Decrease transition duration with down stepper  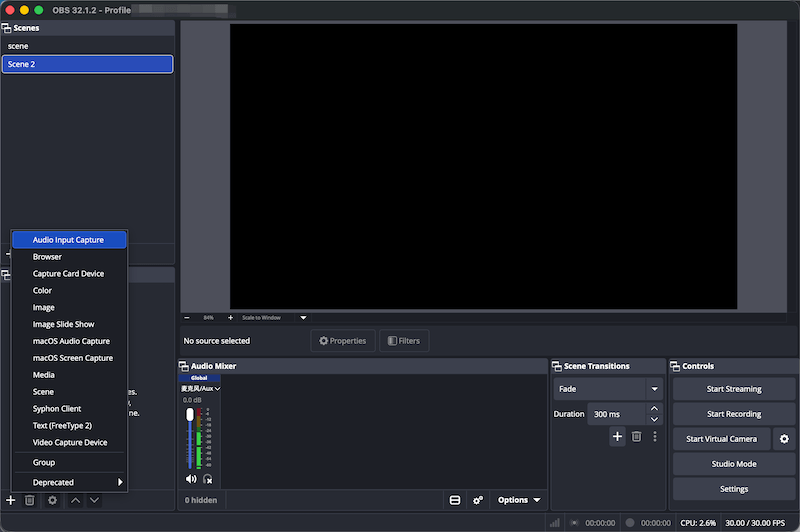click(x=655, y=420)
